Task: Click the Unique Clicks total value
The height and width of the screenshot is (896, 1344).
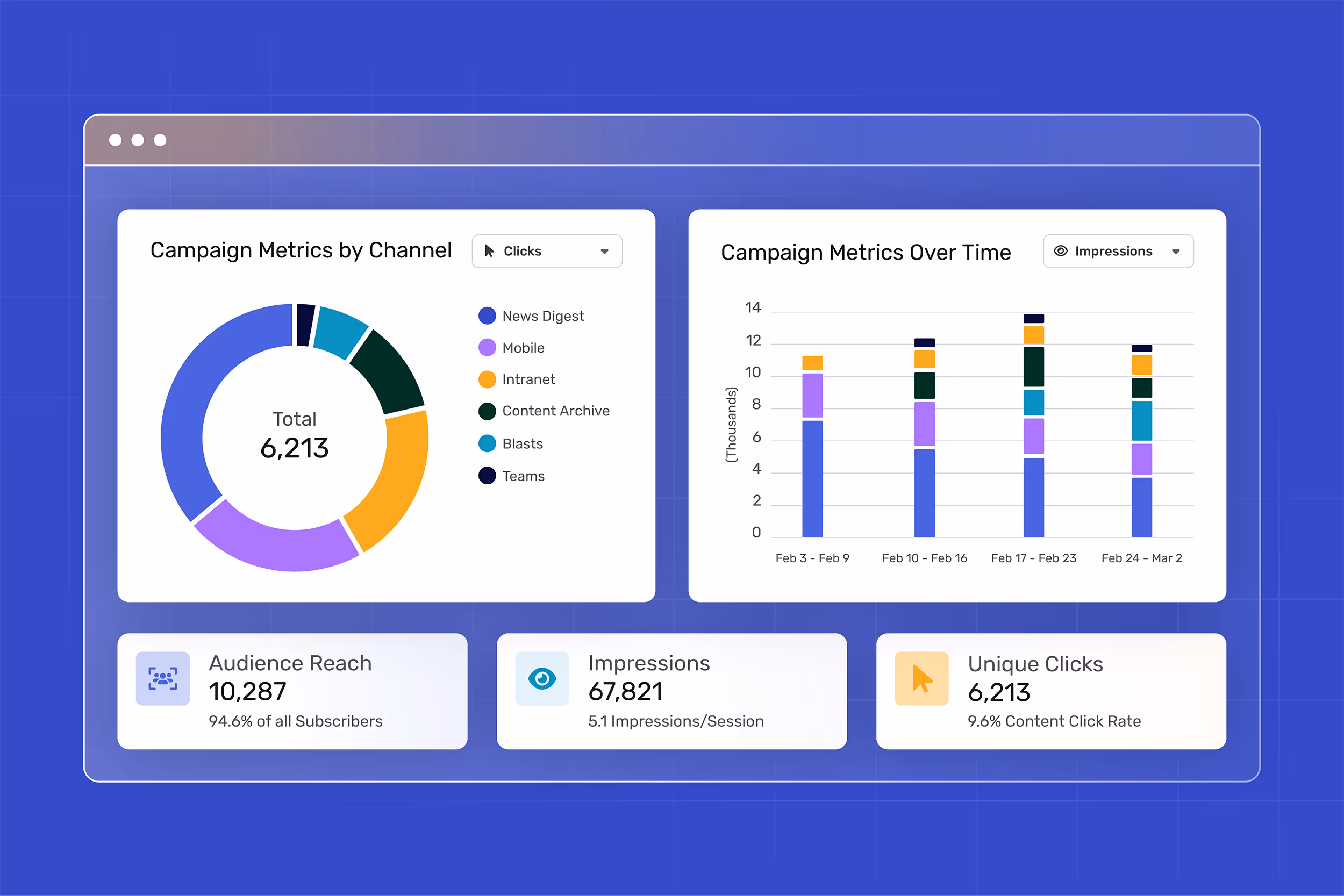Action: pos(999,692)
